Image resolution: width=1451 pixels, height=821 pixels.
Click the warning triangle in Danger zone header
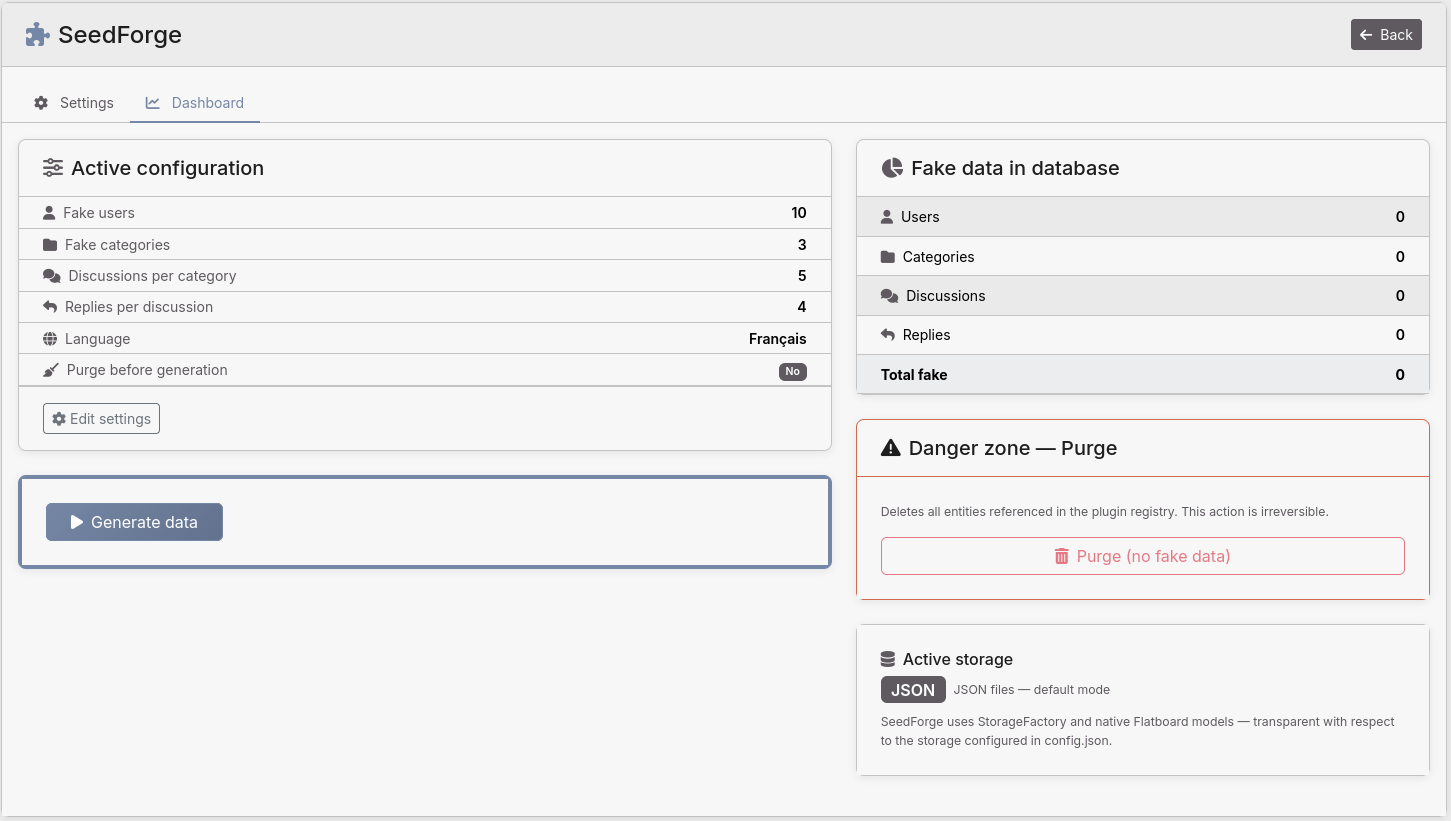tap(889, 448)
